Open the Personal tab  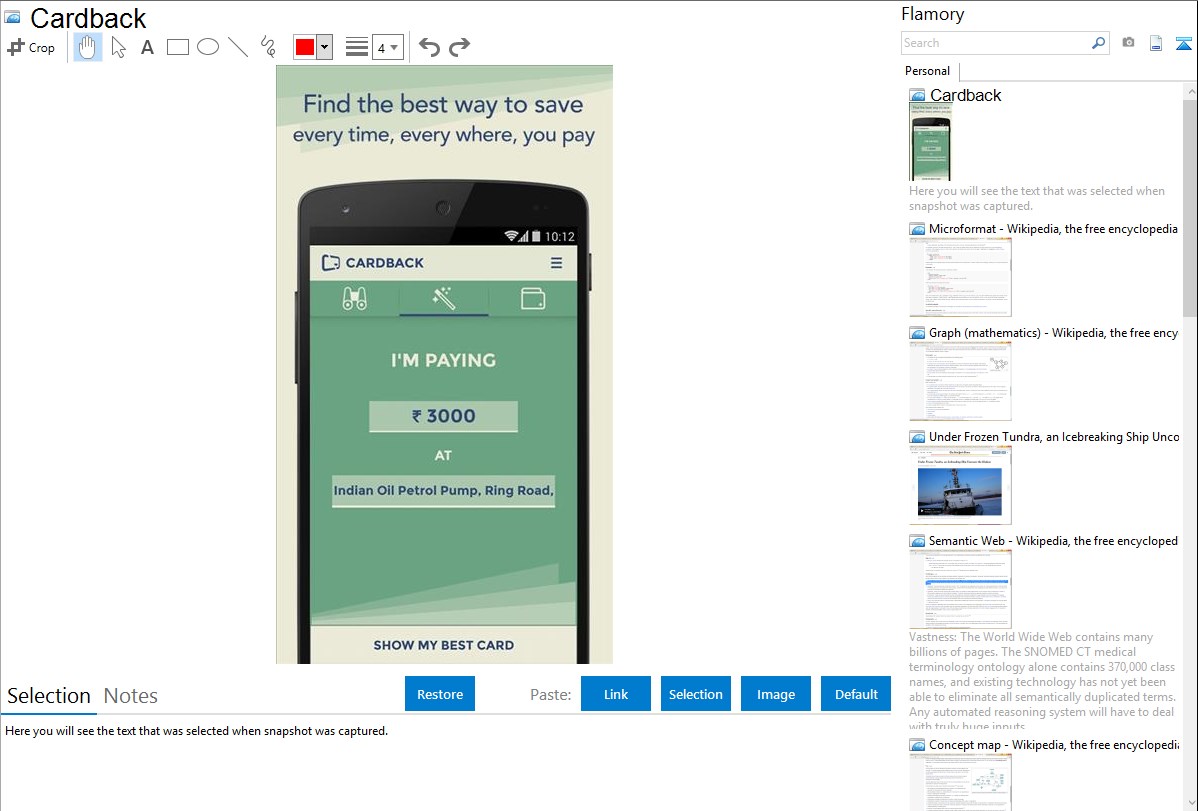tap(928, 71)
